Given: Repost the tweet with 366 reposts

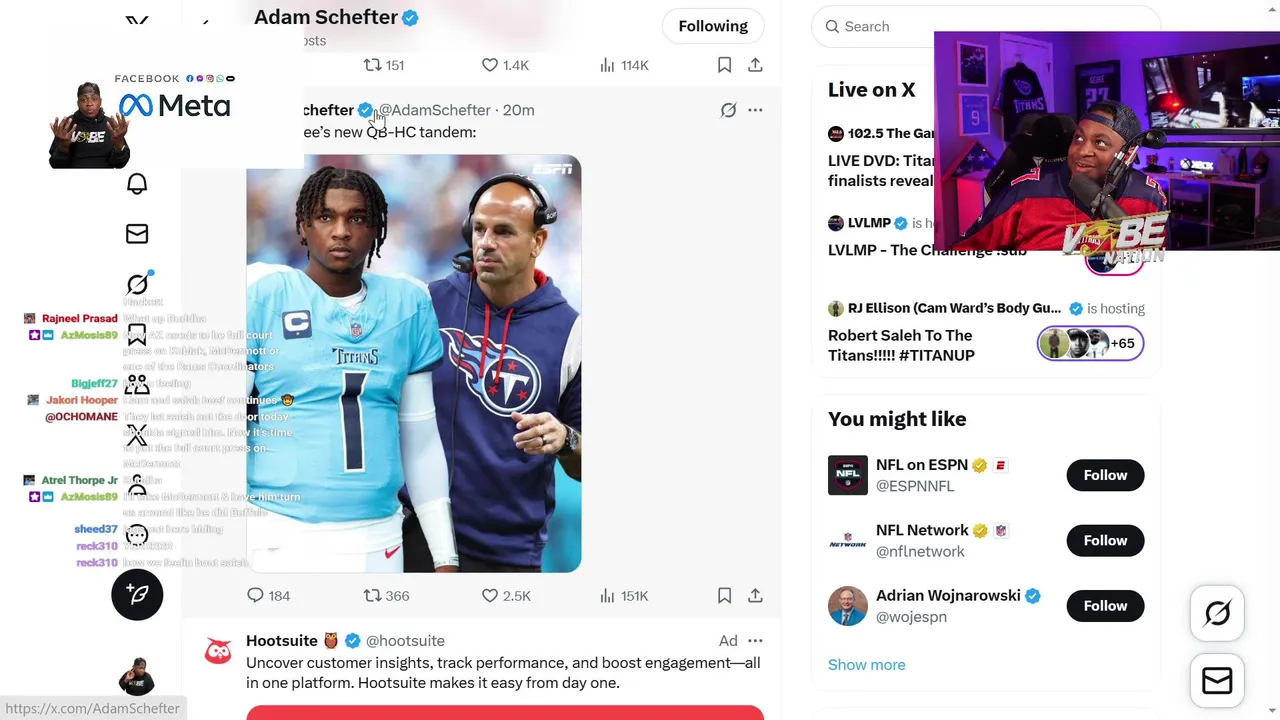Looking at the screenshot, I should [386, 596].
